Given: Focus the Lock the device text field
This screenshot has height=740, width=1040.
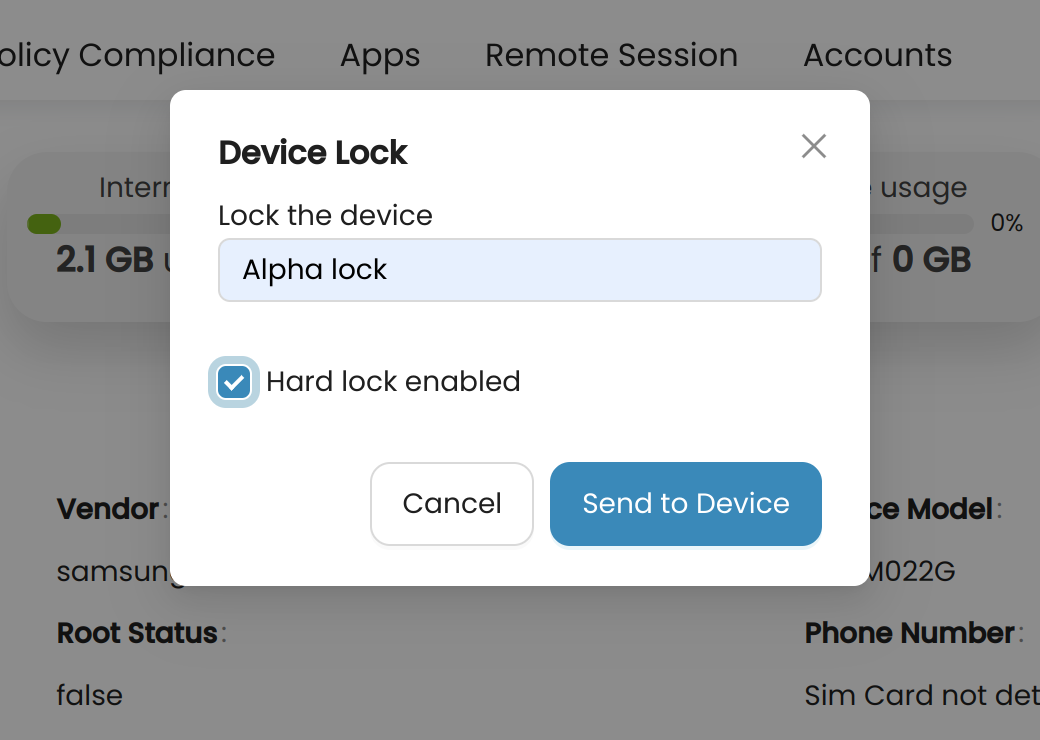Looking at the screenshot, I should pos(519,270).
